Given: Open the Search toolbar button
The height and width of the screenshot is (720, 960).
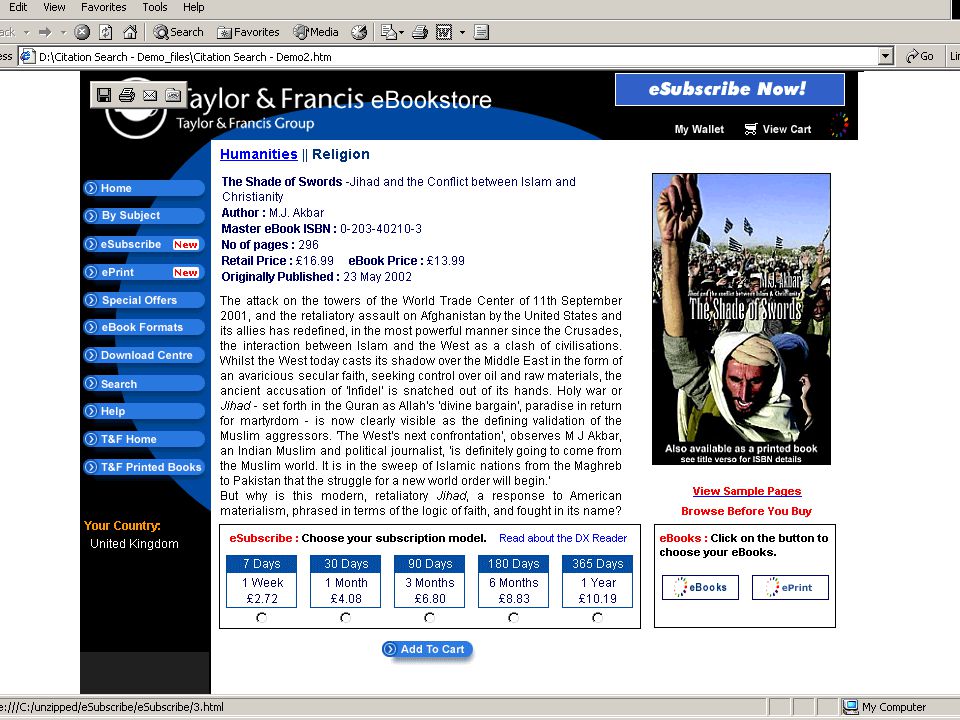Looking at the screenshot, I should point(178,32).
